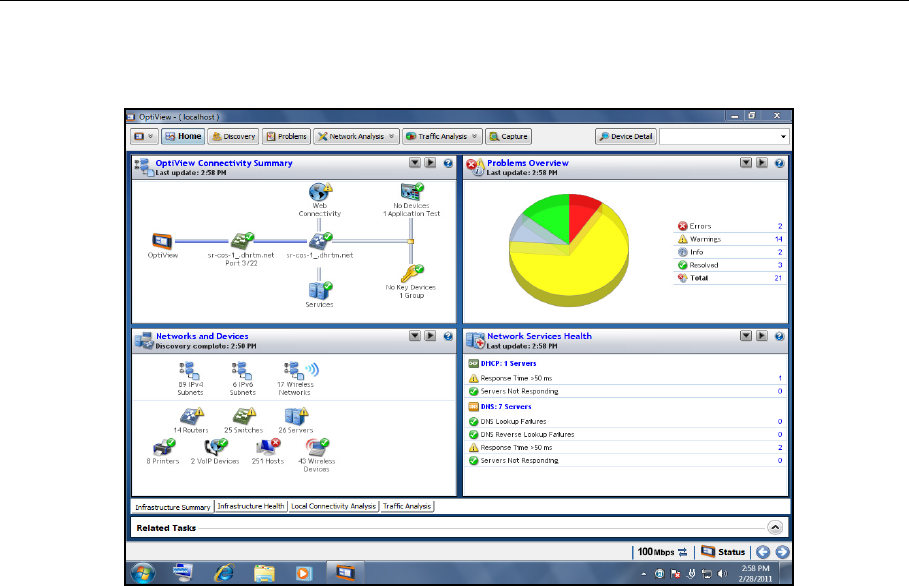909x586 pixels.
Task: Open the dropdown beside the leftmost toolbar icon
Action: click(x=151, y=136)
